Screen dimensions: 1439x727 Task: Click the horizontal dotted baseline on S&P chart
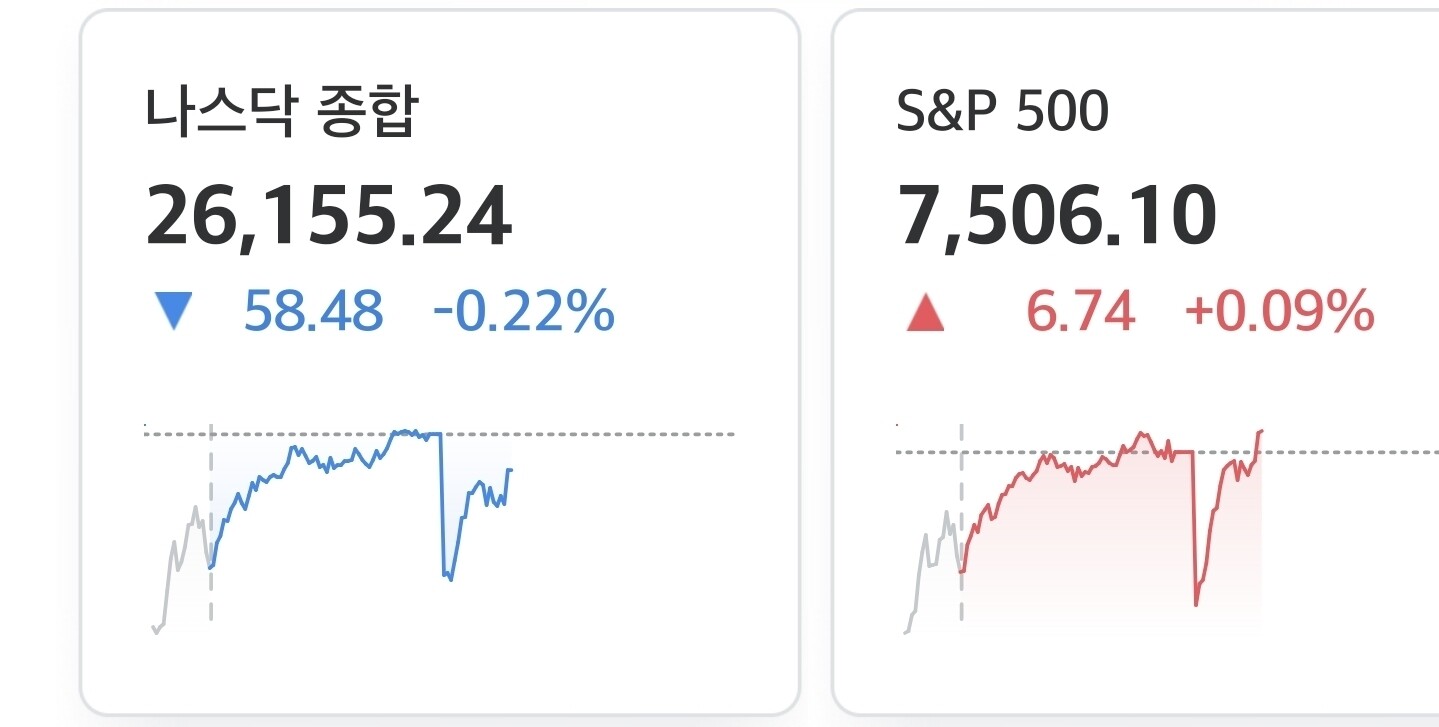(1167, 452)
